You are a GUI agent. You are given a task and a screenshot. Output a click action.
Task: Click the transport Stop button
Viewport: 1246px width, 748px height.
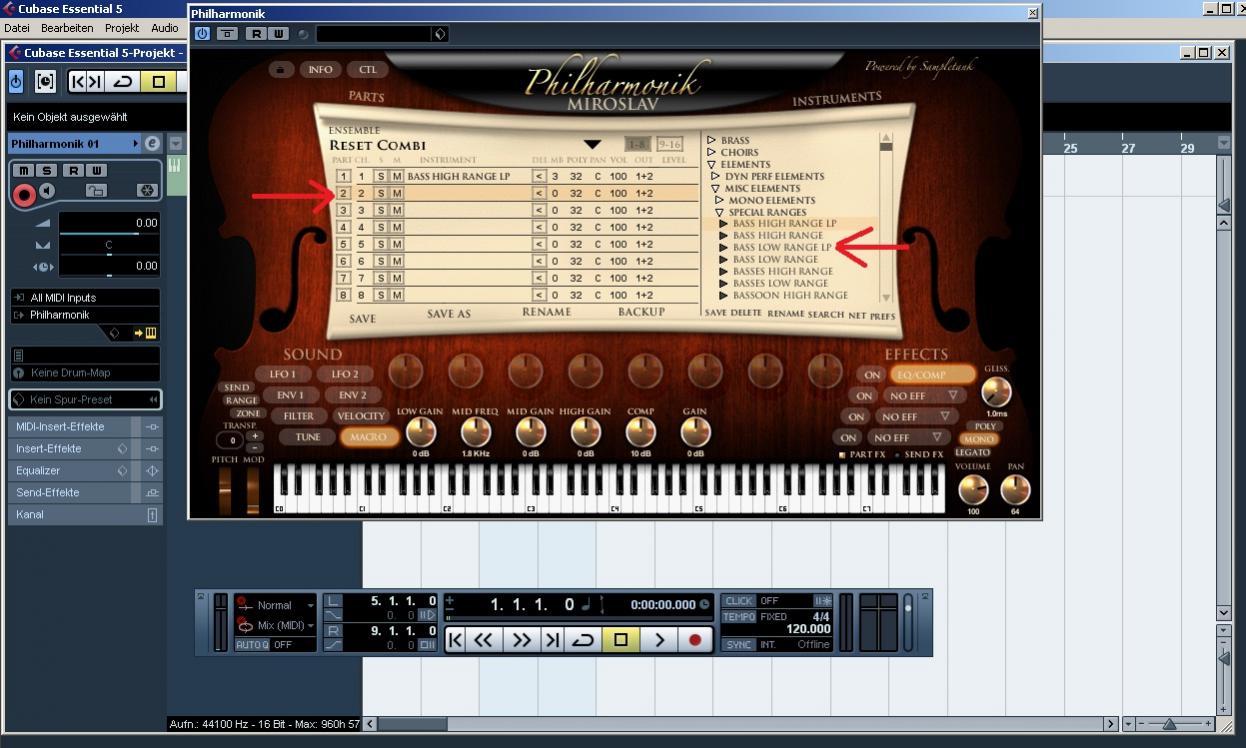tap(621, 639)
